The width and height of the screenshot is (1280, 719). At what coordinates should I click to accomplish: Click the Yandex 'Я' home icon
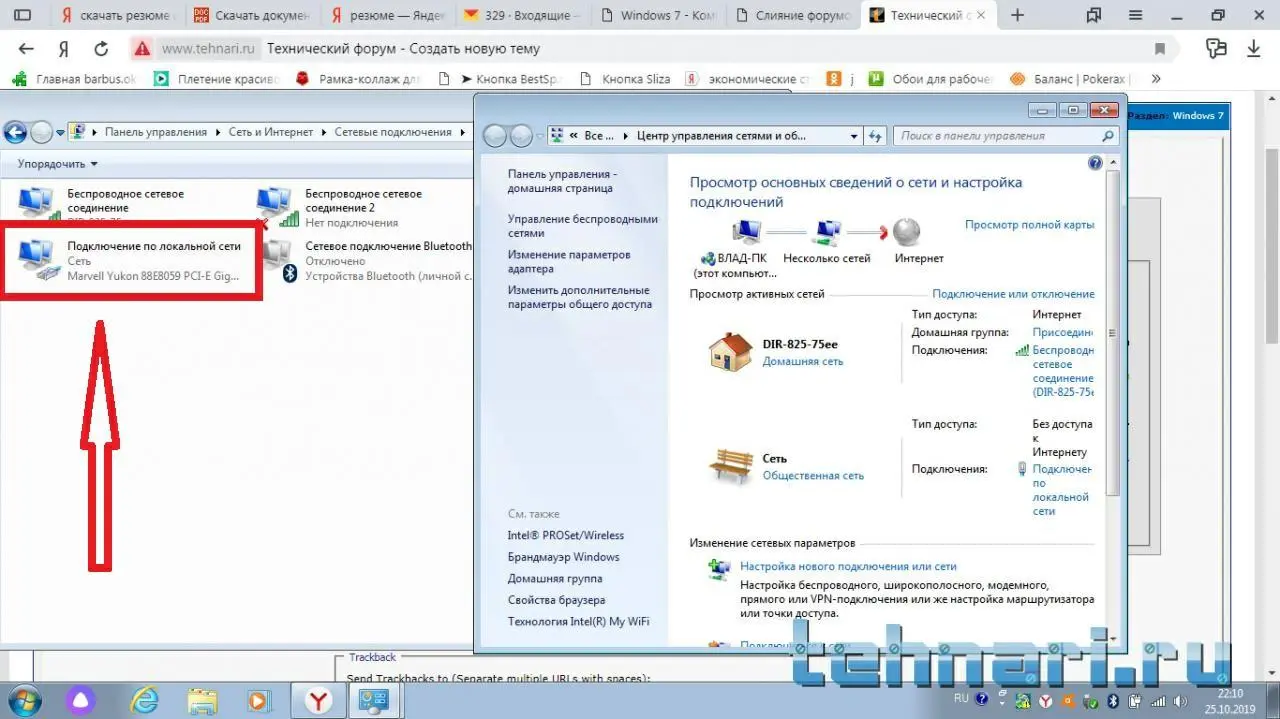(64, 49)
